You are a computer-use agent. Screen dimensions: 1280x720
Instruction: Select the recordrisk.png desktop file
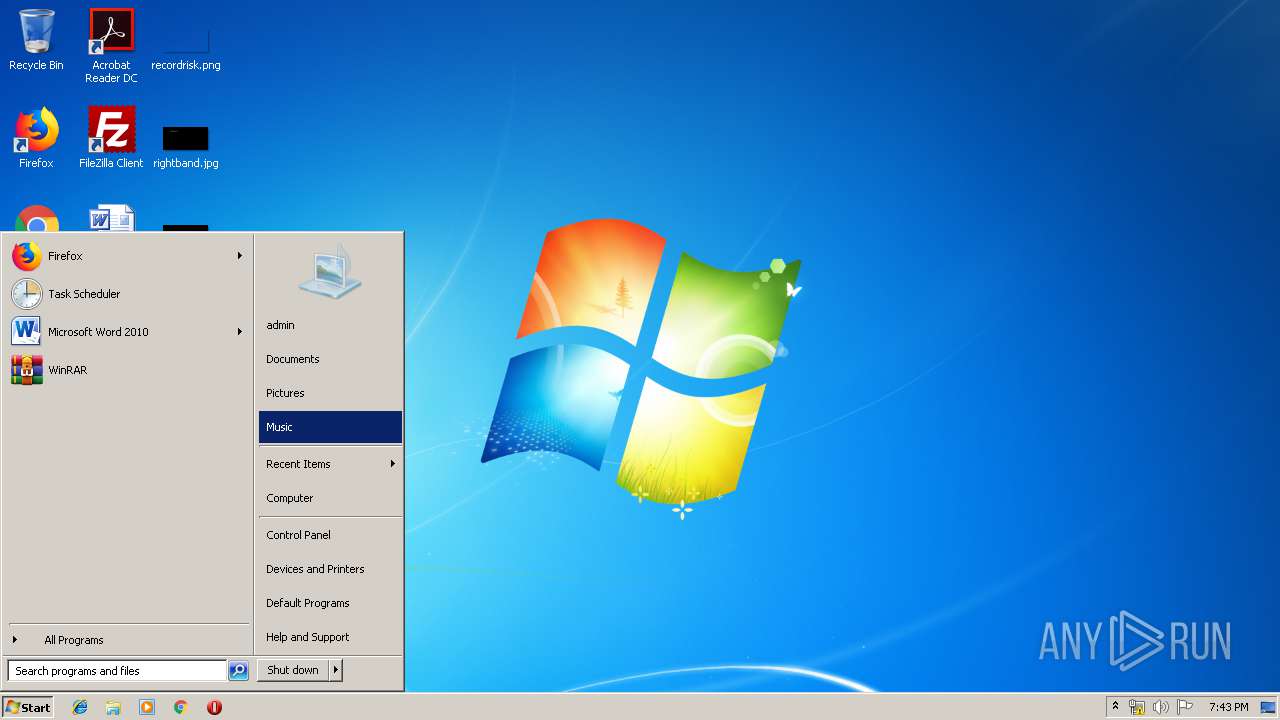pyautogui.click(x=186, y=46)
